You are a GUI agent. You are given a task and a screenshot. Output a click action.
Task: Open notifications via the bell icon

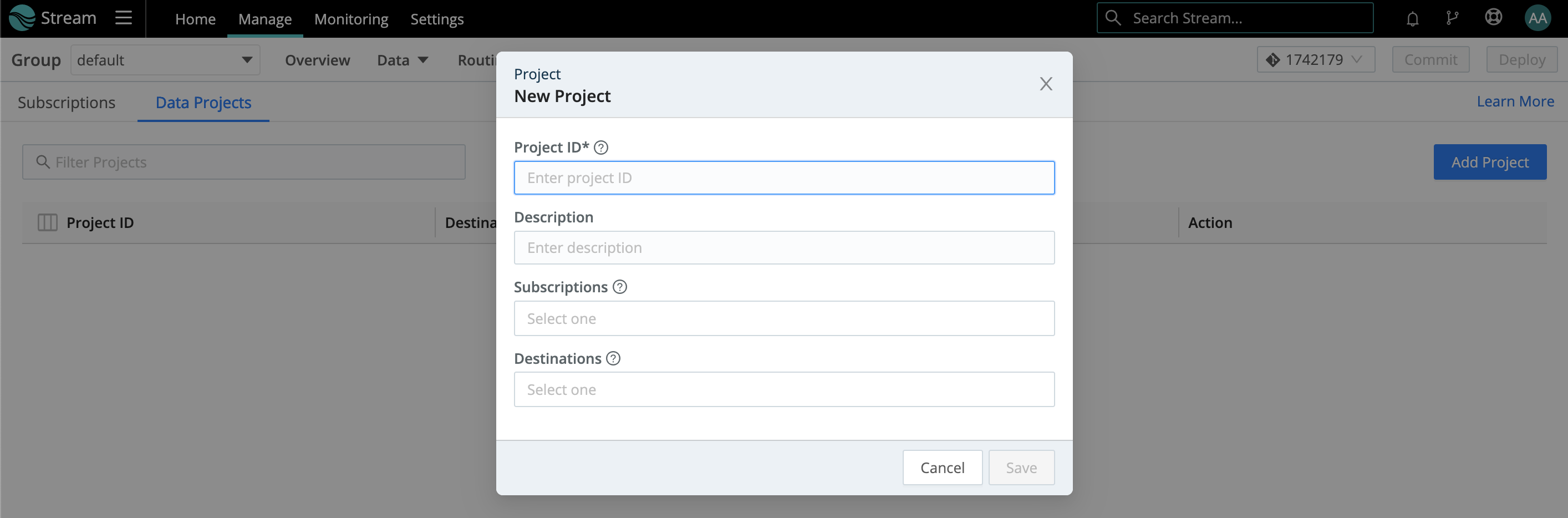pyautogui.click(x=1412, y=18)
